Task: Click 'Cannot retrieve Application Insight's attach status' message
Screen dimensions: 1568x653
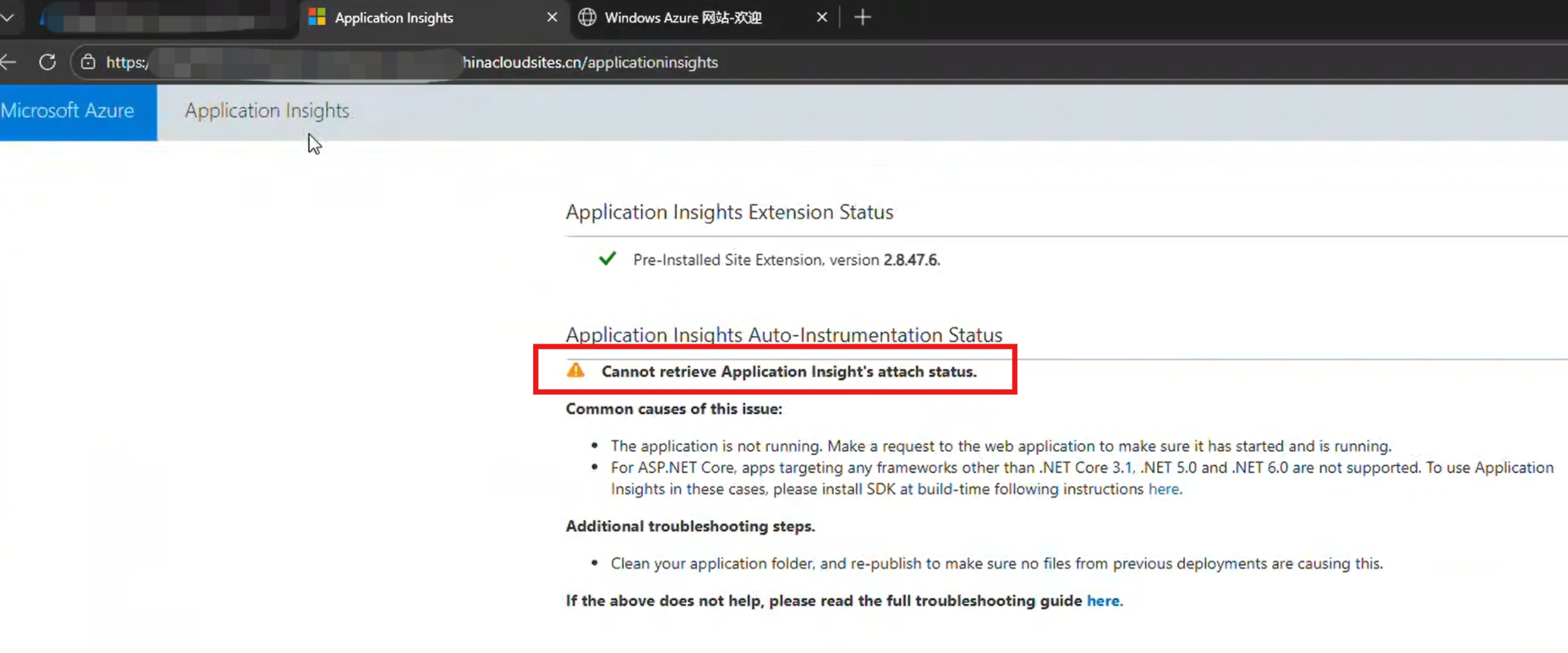Action: pyautogui.click(x=789, y=372)
